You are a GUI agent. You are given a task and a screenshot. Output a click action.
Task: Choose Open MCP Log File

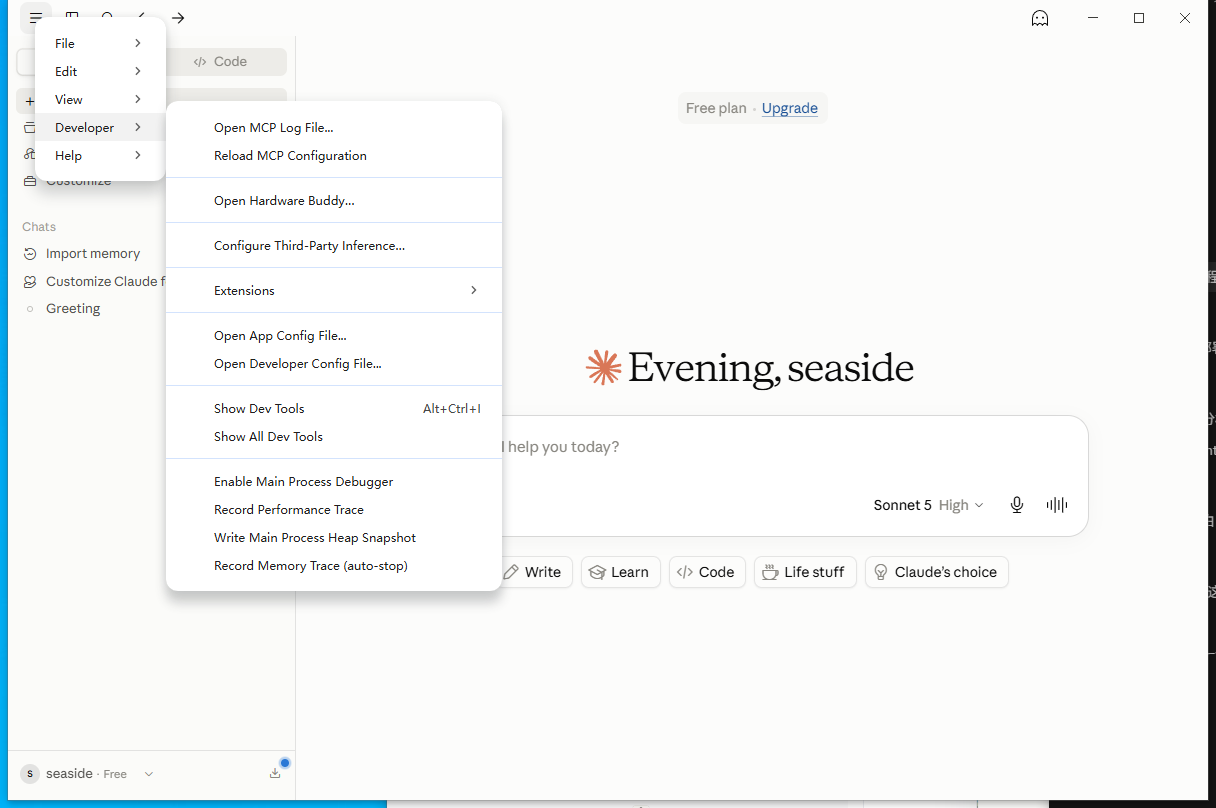(333, 127)
